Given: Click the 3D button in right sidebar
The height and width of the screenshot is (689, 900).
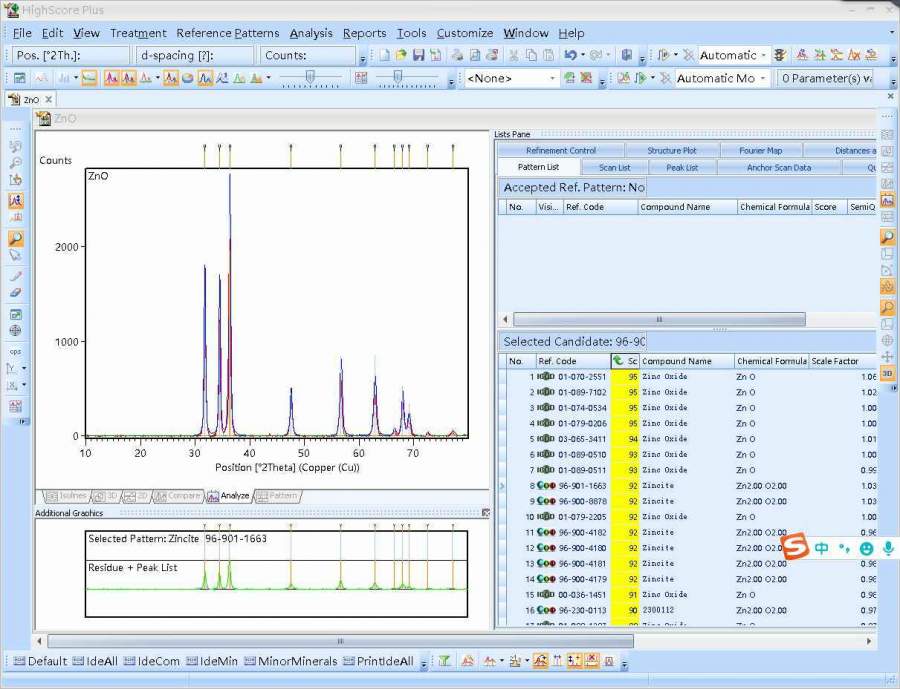Looking at the screenshot, I should tap(887, 373).
